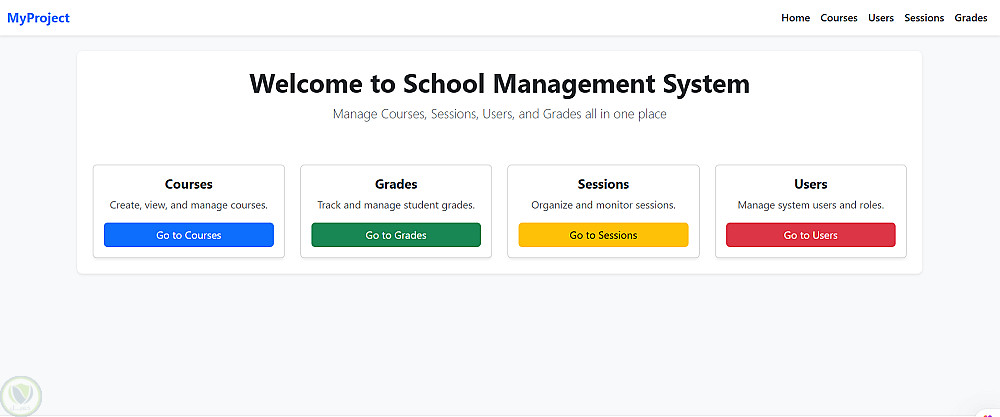Viewport: 1000px width, 417px height.
Task: Open the Home navigation item
Action: pyautogui.click(x=795, y=18)
